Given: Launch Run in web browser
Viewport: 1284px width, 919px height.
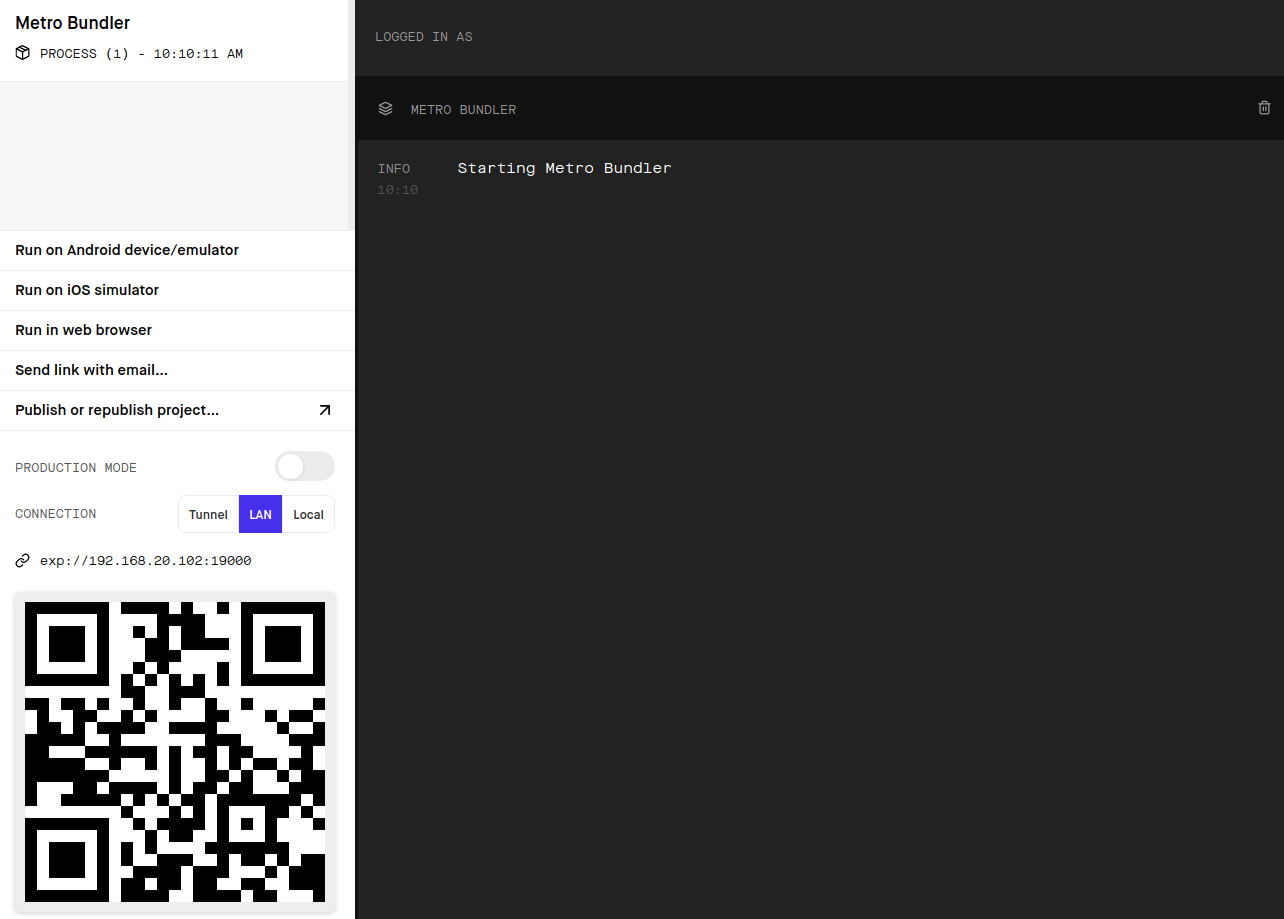Looking at the screenshot, I should (x=177, y=330).
